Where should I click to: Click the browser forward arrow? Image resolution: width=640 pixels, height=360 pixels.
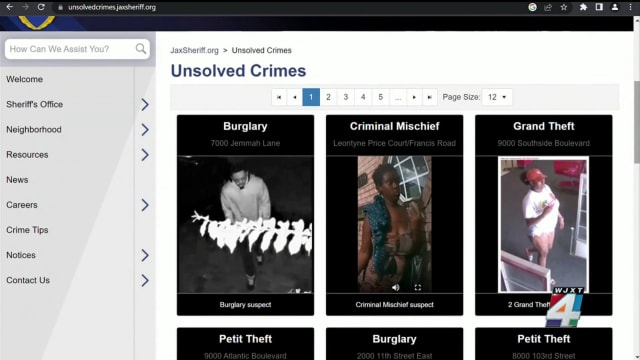click(x=25, y=7)
